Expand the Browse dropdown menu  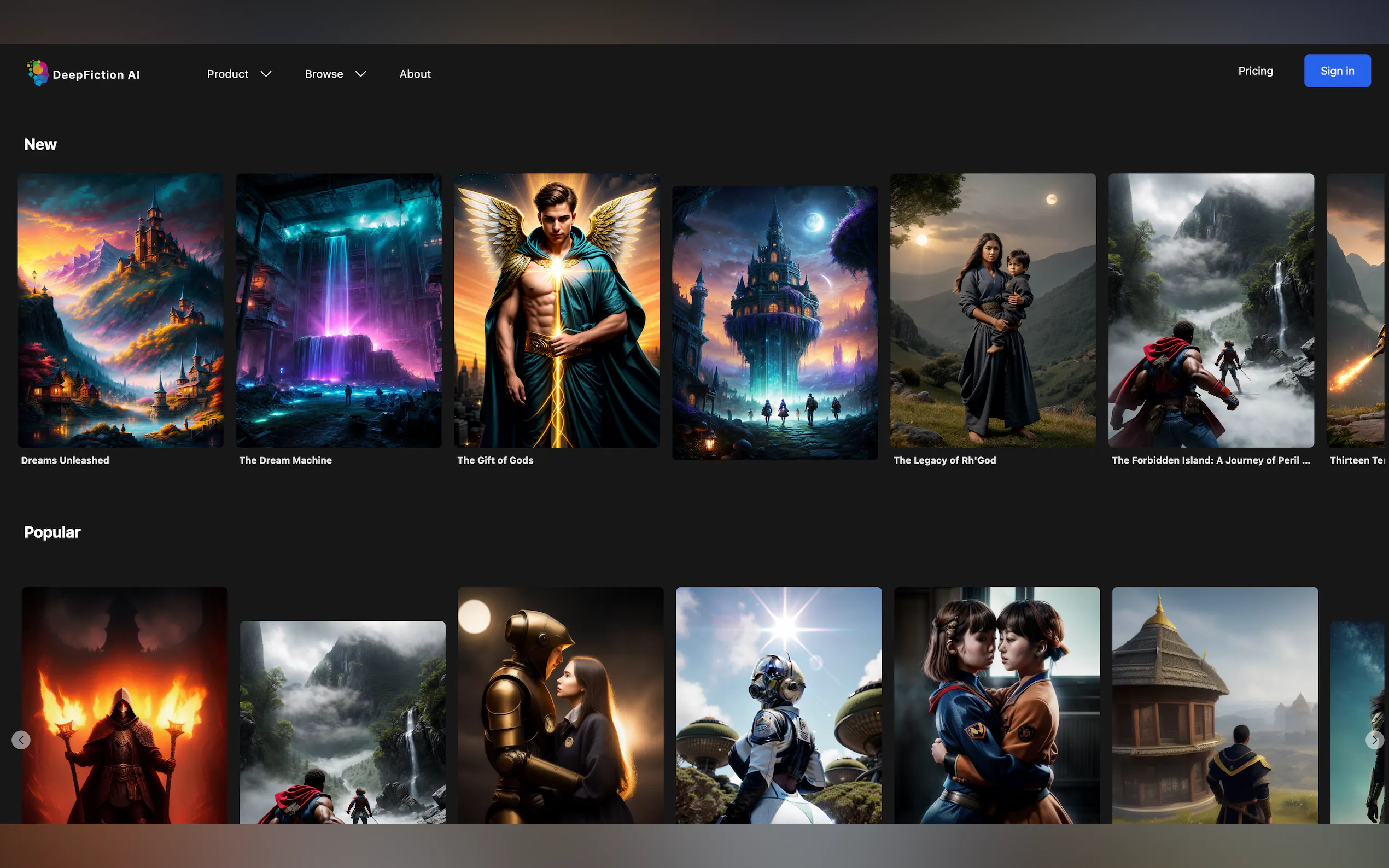click(335, 74)
